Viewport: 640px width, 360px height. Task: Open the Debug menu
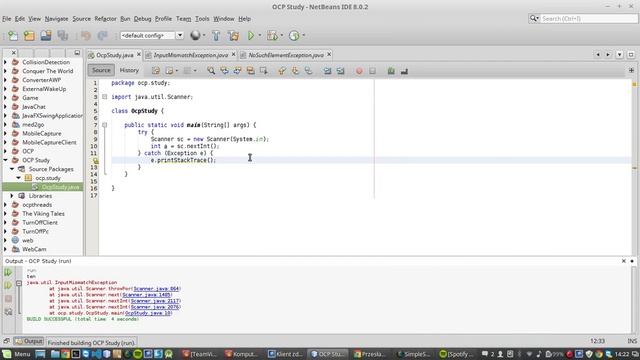pos(142,19)
